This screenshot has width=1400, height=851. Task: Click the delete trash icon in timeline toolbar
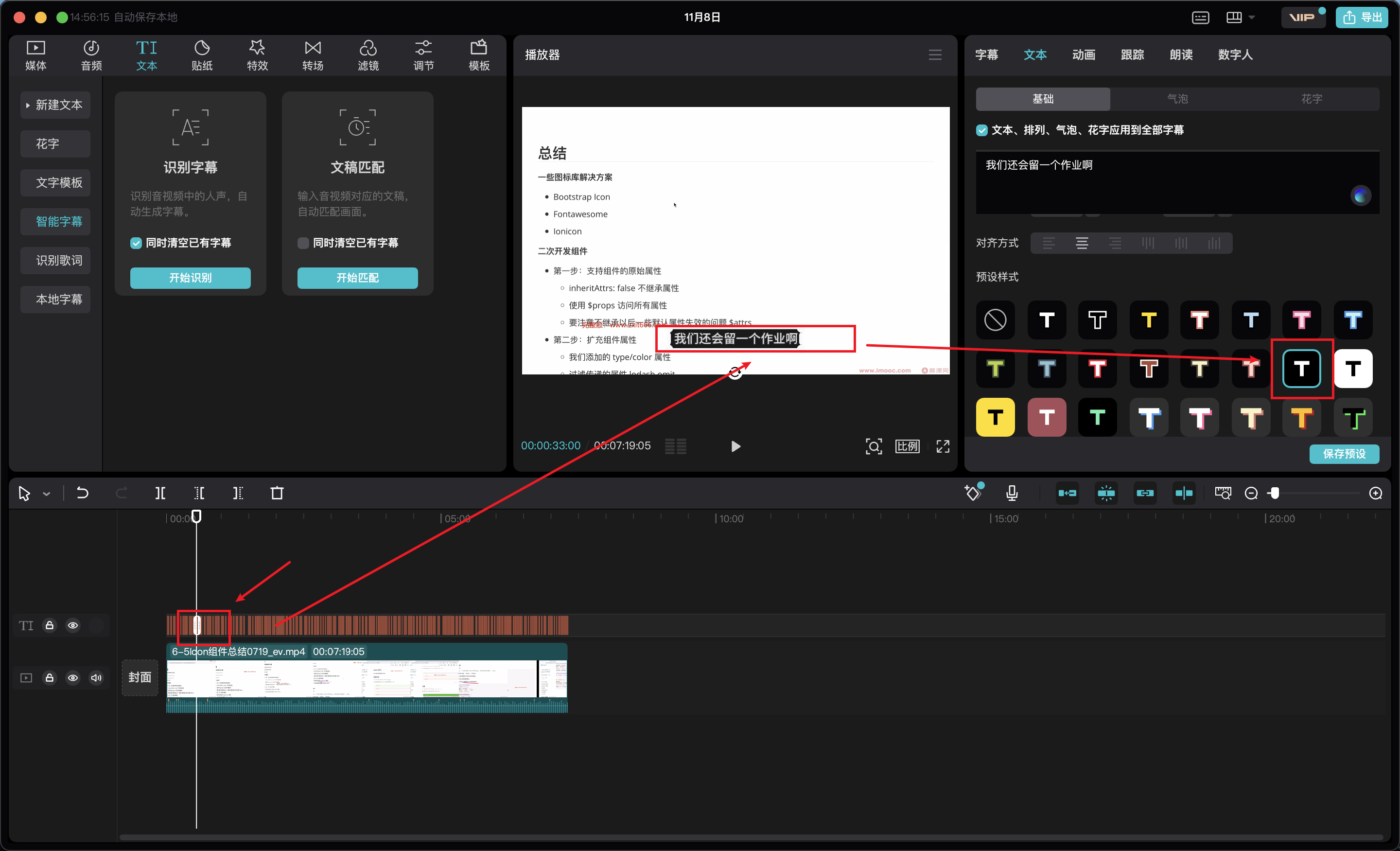tap(277, 493)
